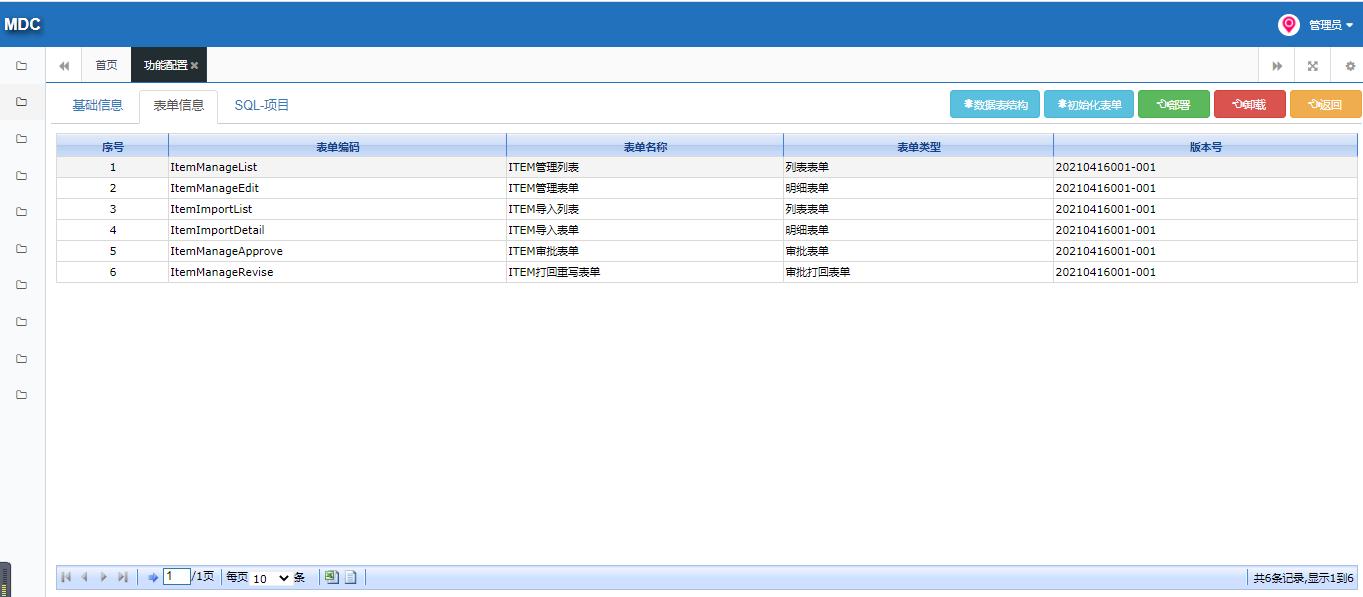The height and width of the screenshot is (597, 1363).
Task: Jump to the last page with the pager icon
Action: (122, 577)
